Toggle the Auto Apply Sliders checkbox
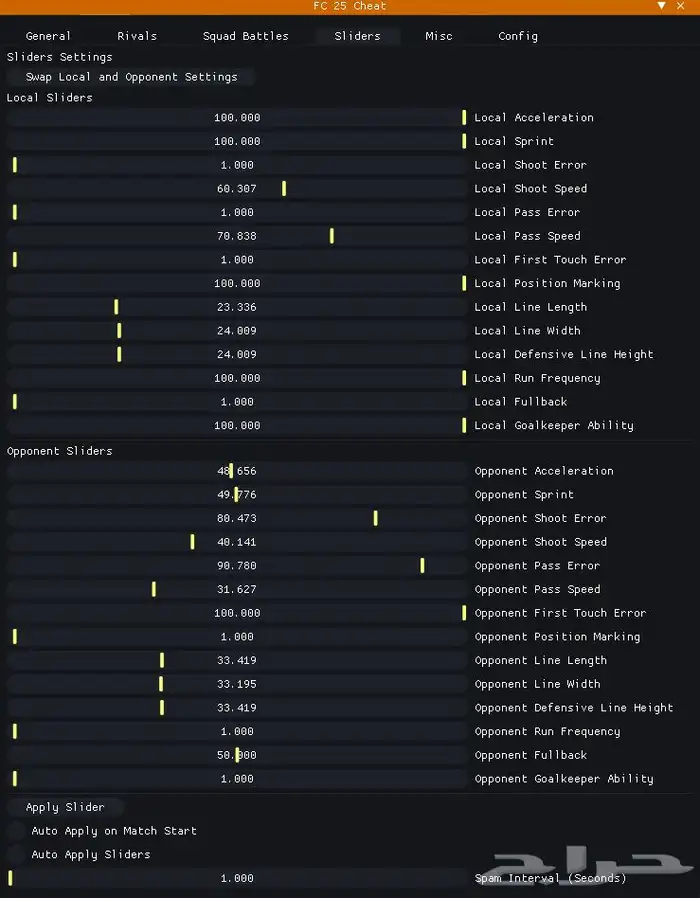This screenshot has width=700, height=898. (16, 855)
